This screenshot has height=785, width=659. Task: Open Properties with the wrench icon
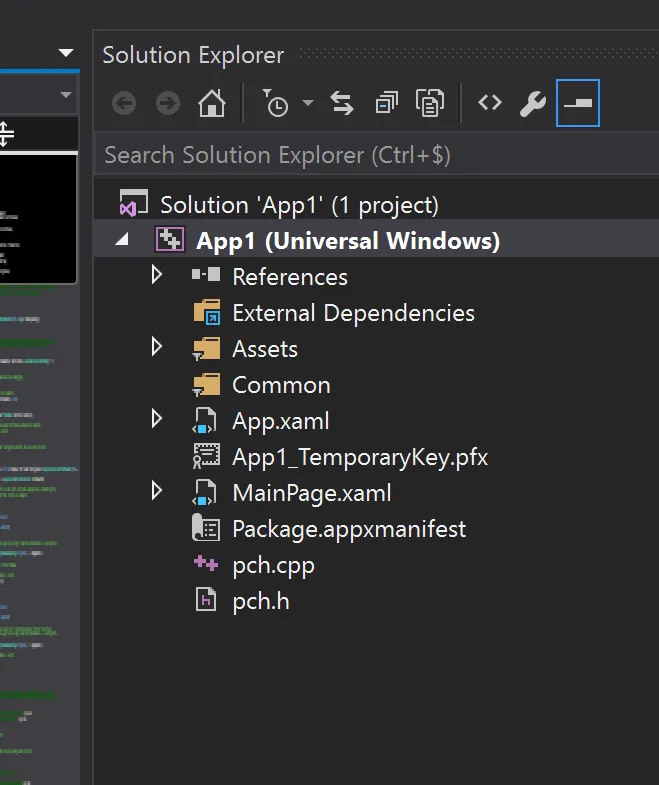click(533, 104)
